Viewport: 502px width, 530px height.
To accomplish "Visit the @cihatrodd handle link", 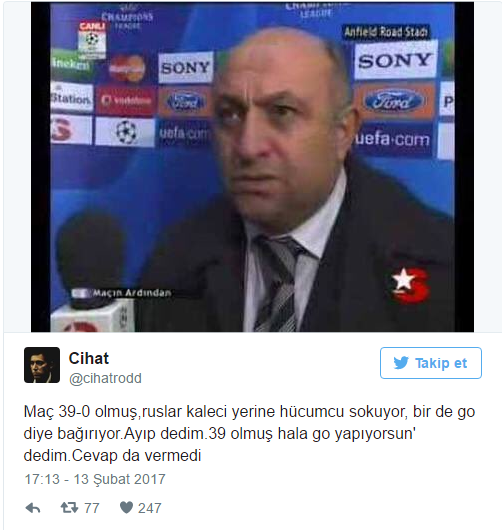I will [105, 378].
